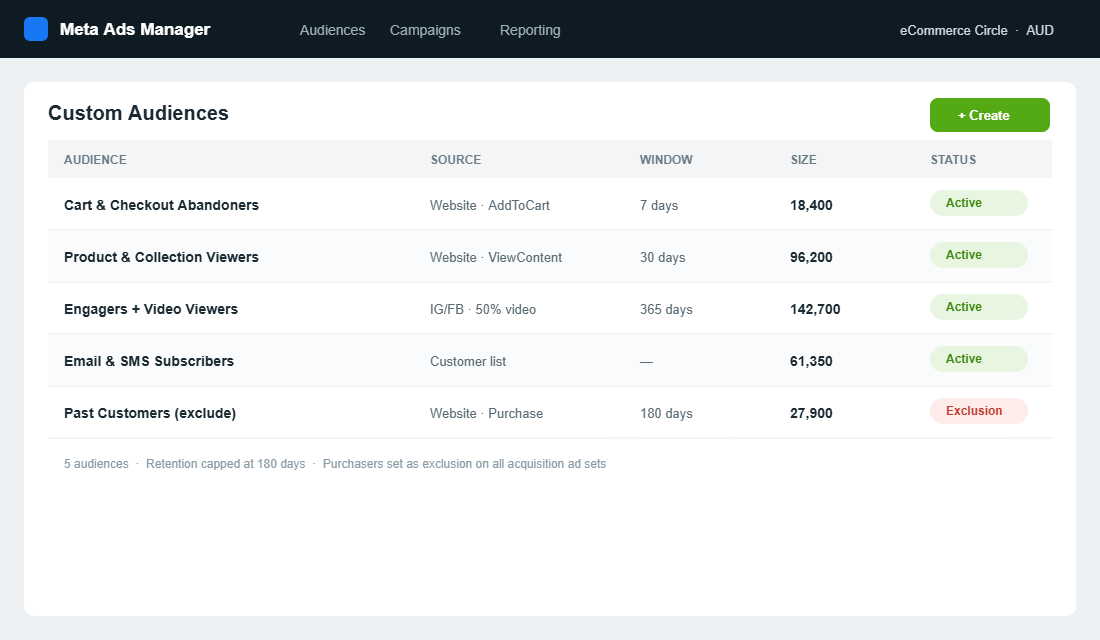Click the 142,700 size value
1100x640 pixels.
click(815, 309)
